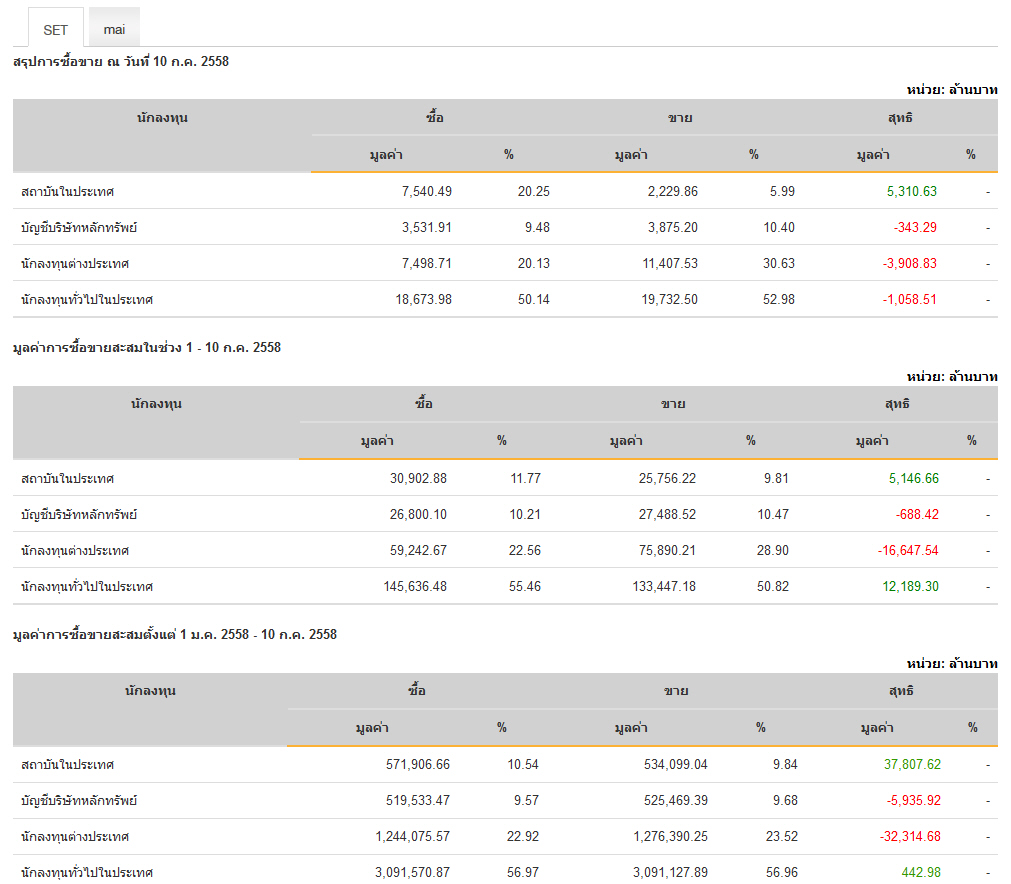Select the green 442.98 net value
The height and width of the screenshot is (884, 1011).
(920, 872)
